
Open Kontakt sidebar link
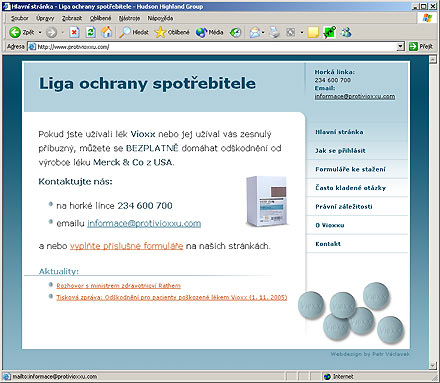(328, 244)
